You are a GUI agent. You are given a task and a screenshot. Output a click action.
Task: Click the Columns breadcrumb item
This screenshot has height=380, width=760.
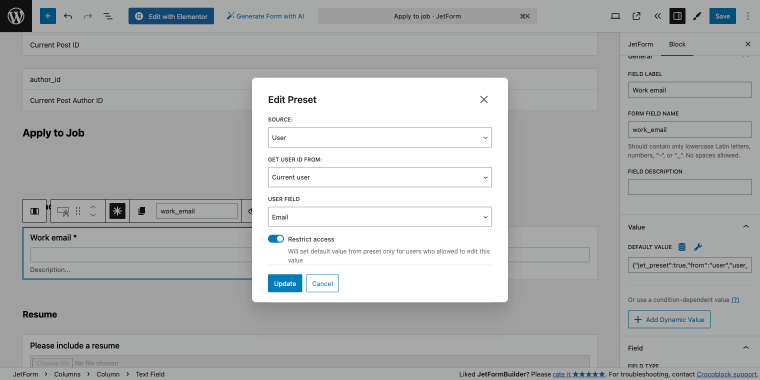(67, 374)
